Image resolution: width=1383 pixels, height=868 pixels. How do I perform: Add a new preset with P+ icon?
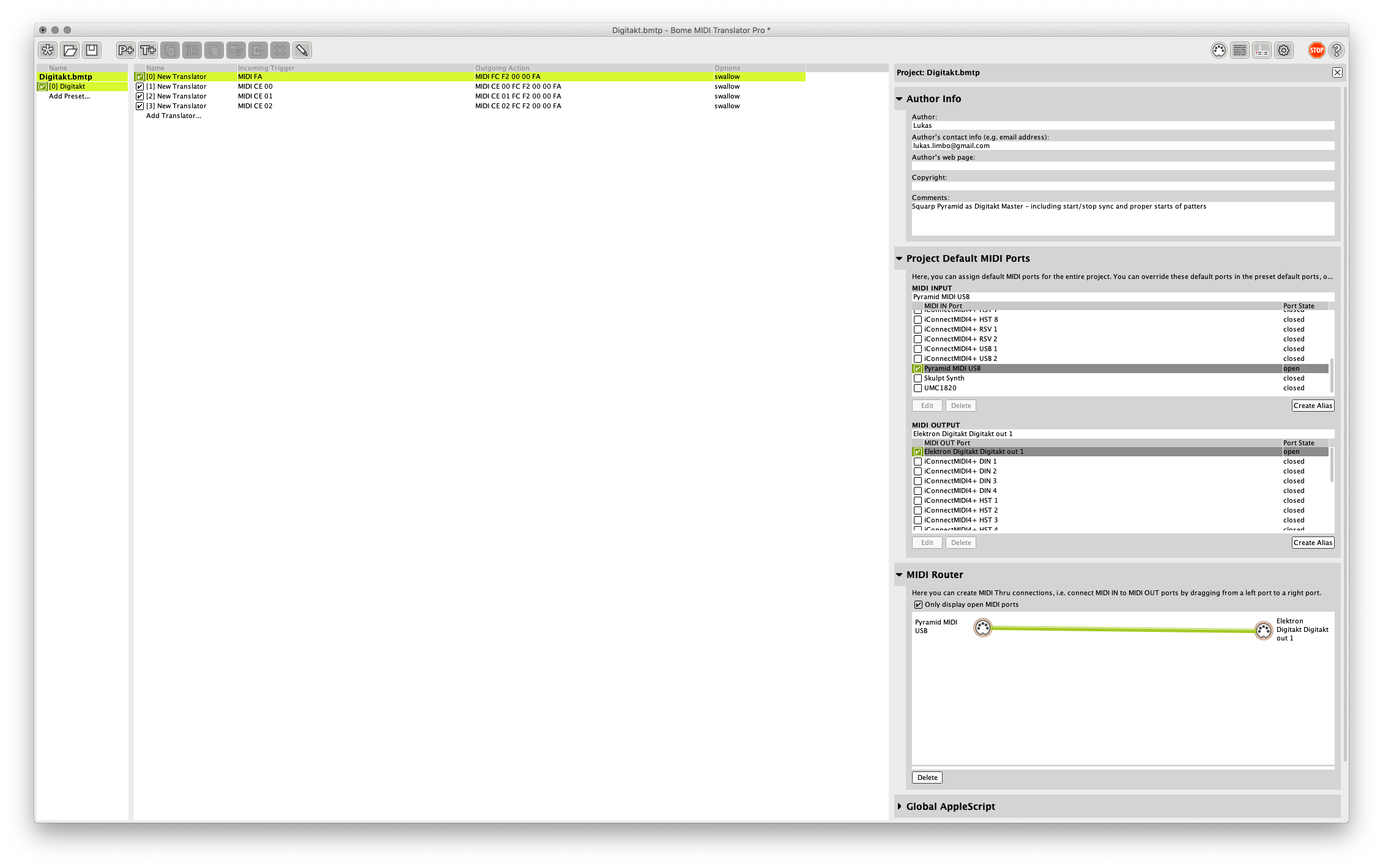[126, 50]
